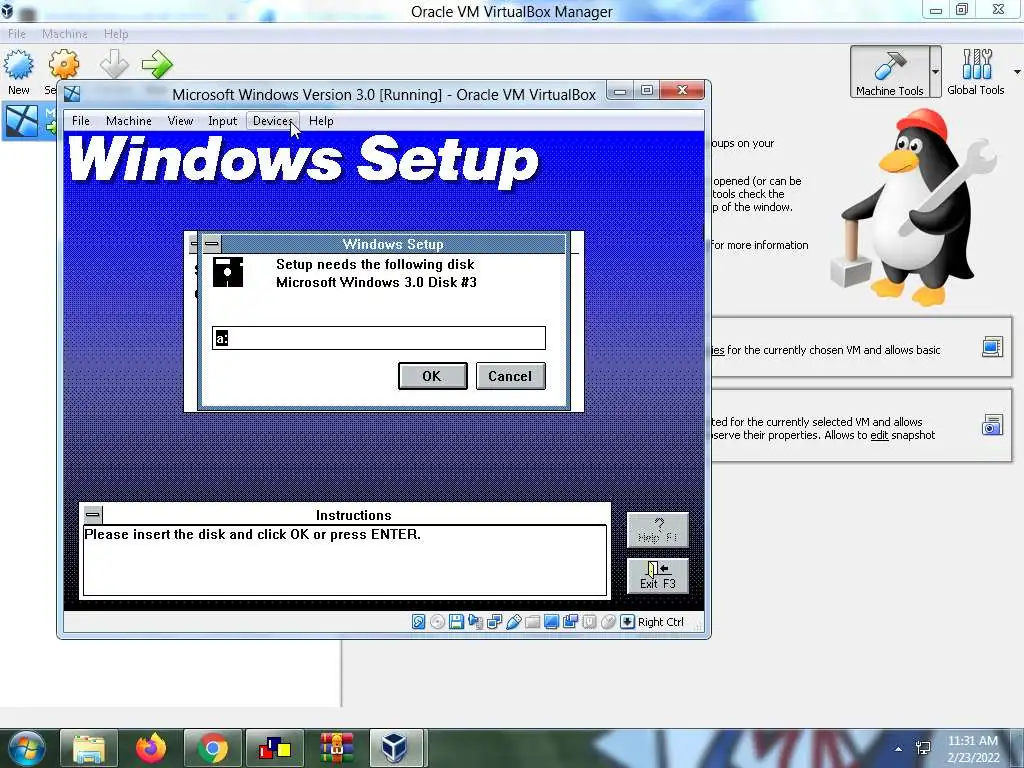Click the Exit F3 button
Screen dimensions: 1024x768
click(658, 575)
